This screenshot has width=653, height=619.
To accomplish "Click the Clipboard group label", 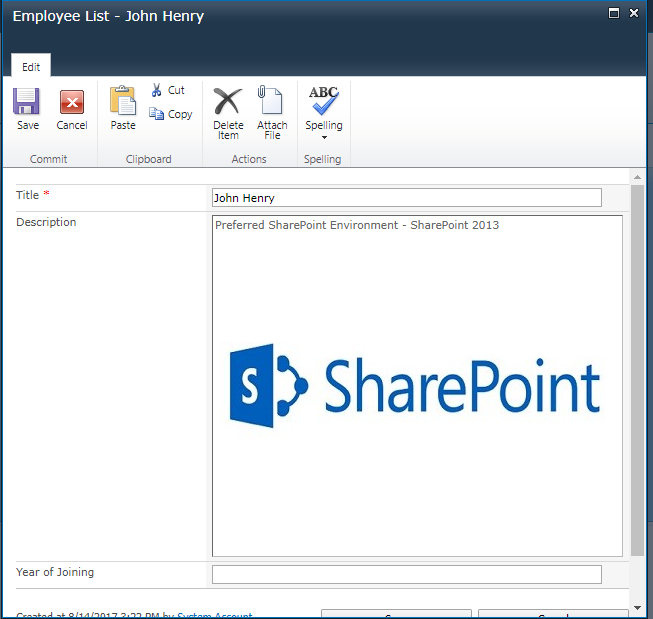I will click(149, 159).
